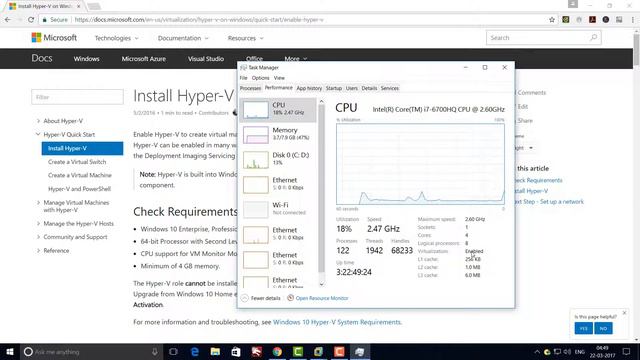Image resolution: width=640 pixels, height=360 pixels.
Task: Open the Task Manager File menu
Action: [x=243, y=78]
